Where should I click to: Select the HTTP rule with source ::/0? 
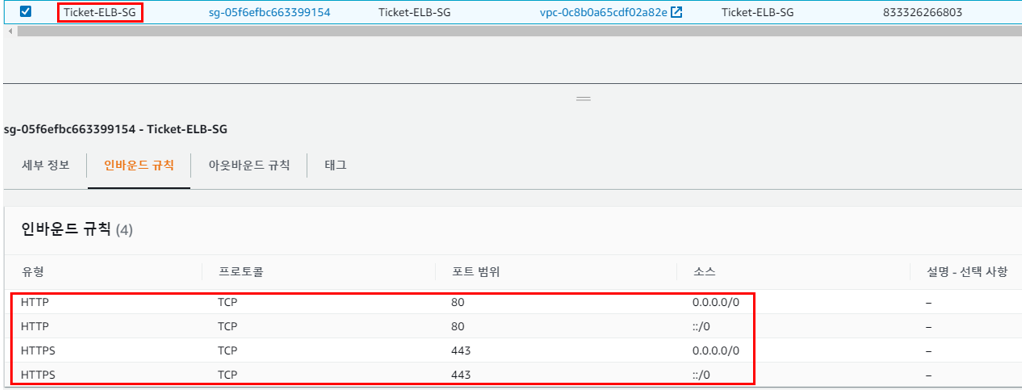[514, 327]
